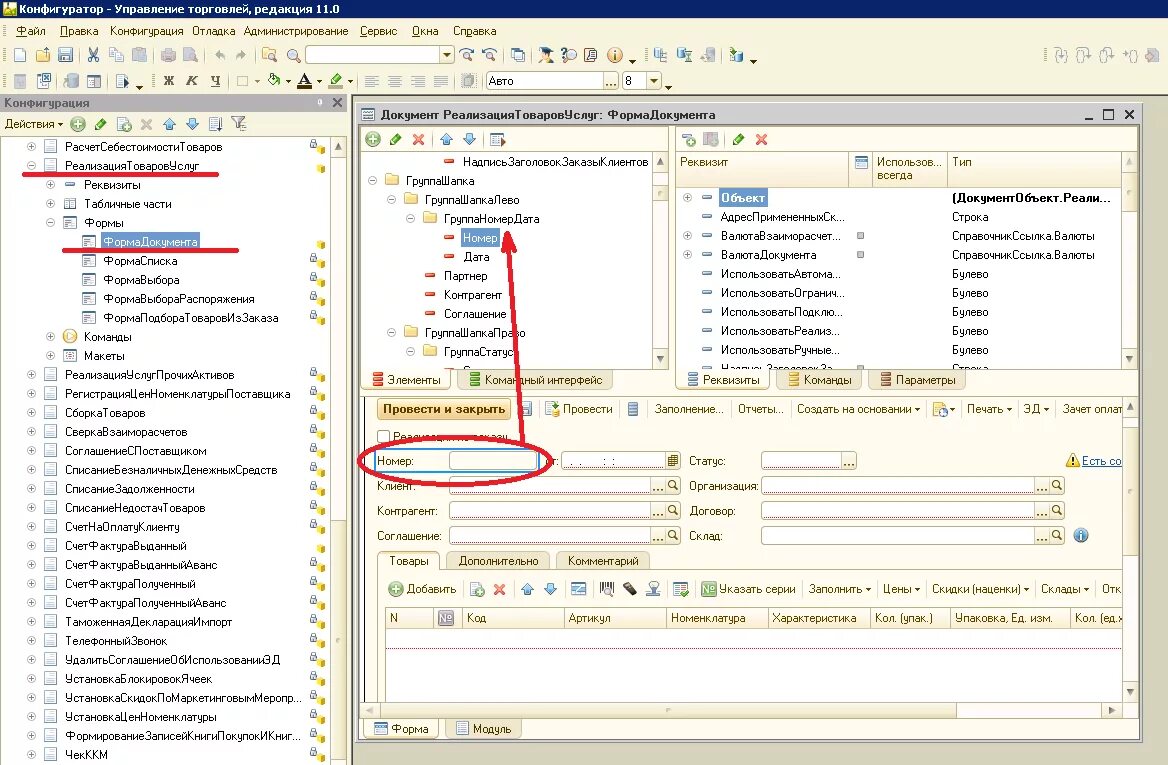Click the Save diskette icon in main toolbar

(65, 55)
